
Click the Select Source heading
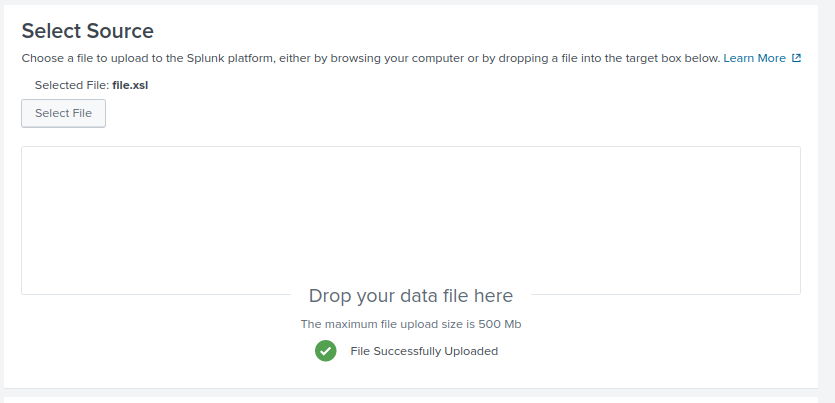tap(87, 31)
